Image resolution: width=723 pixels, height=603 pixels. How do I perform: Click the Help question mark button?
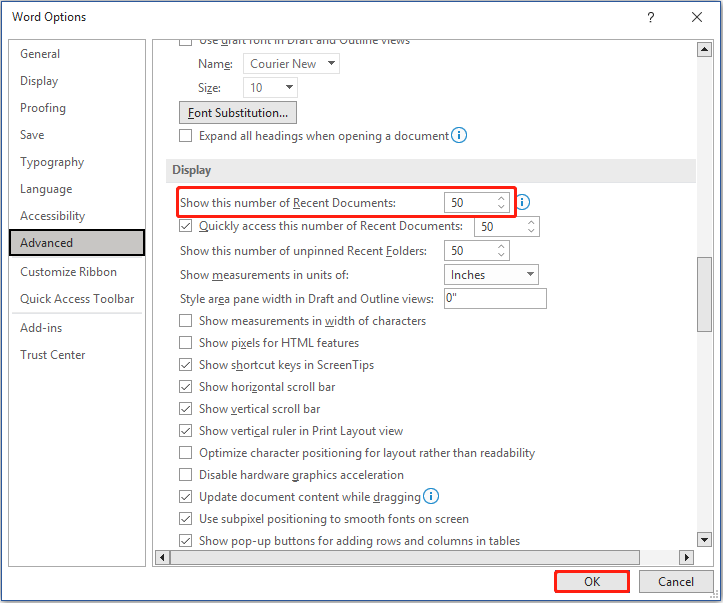(651, 18)
